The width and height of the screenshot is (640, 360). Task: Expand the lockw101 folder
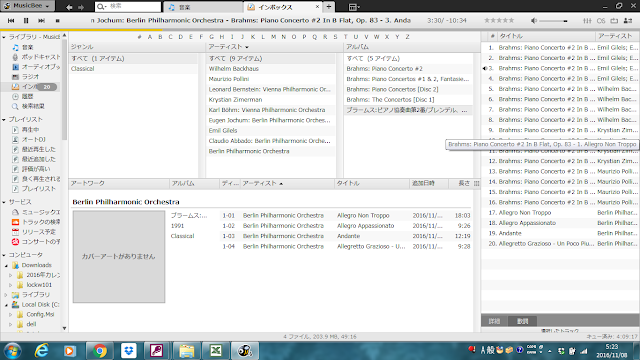pos(11,285)
